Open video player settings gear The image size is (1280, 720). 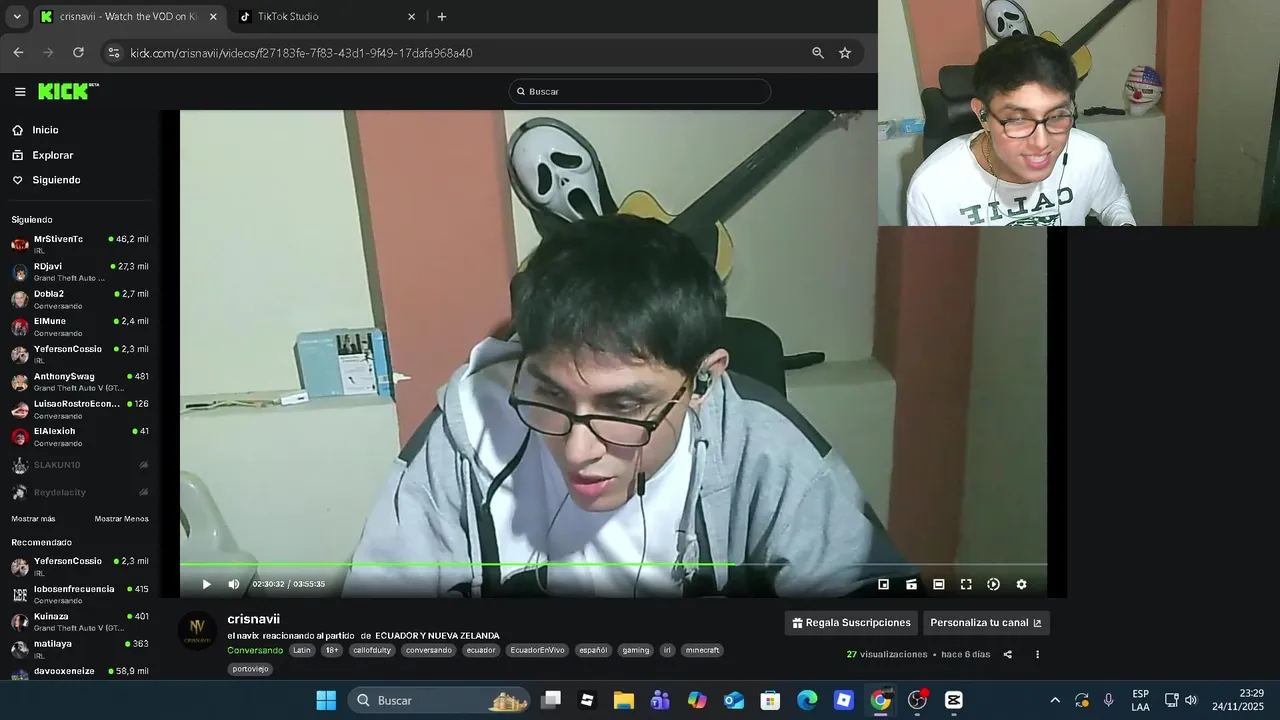click(x=1021, y=584)
